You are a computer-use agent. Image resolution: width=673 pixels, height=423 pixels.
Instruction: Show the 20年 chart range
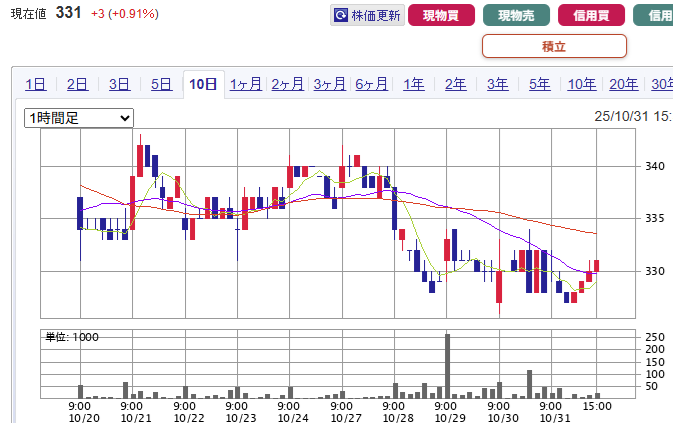(623, 84)
